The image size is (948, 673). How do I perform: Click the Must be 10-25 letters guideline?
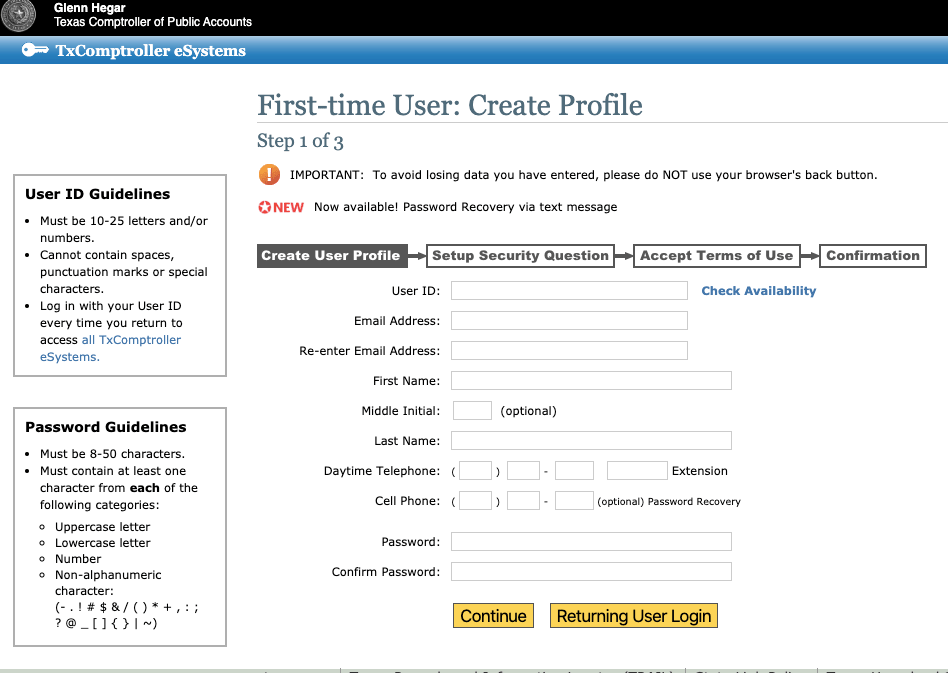(124, 230)
